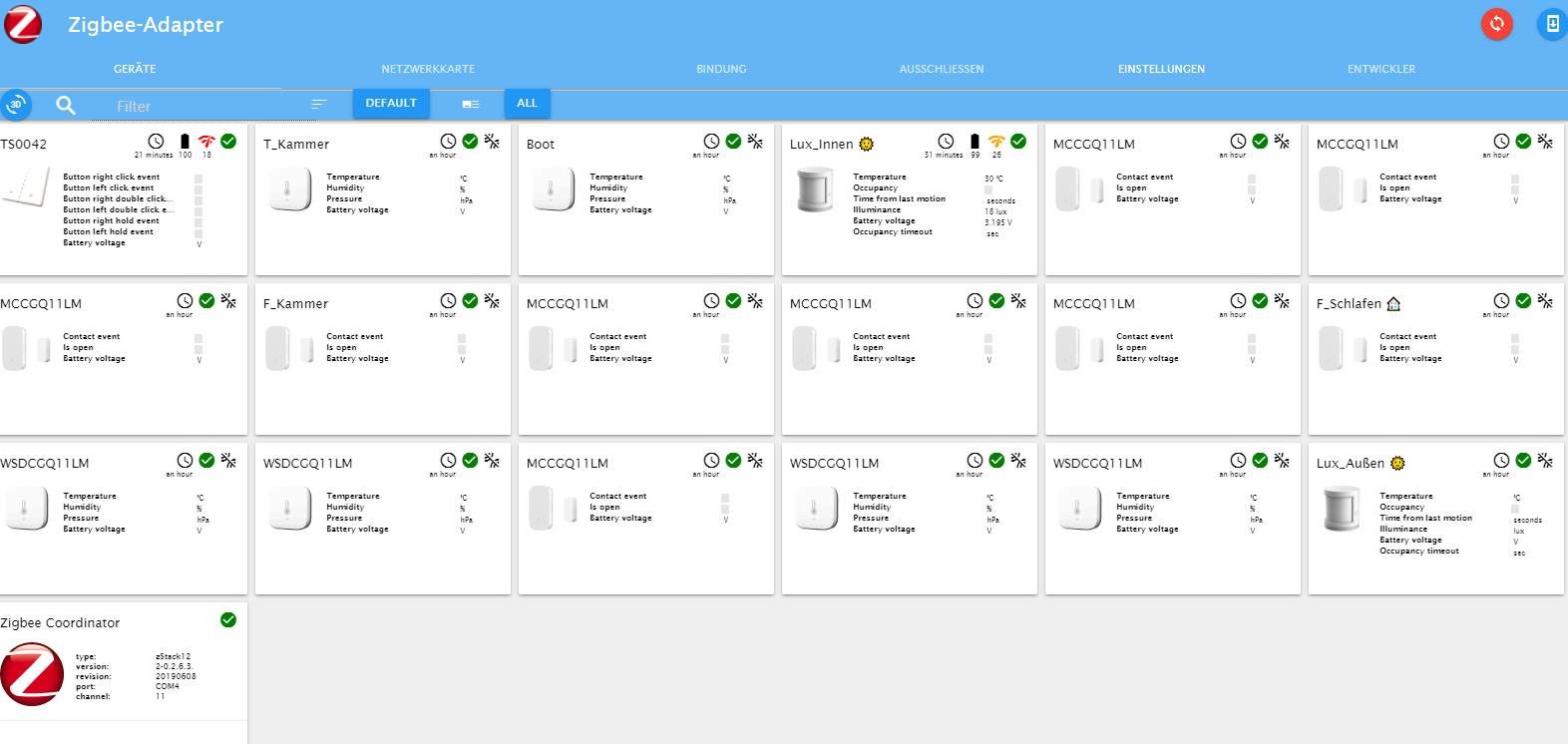Click the sun icon next to Lux_Innen
1568x744 pixels.
coord(867,144)
